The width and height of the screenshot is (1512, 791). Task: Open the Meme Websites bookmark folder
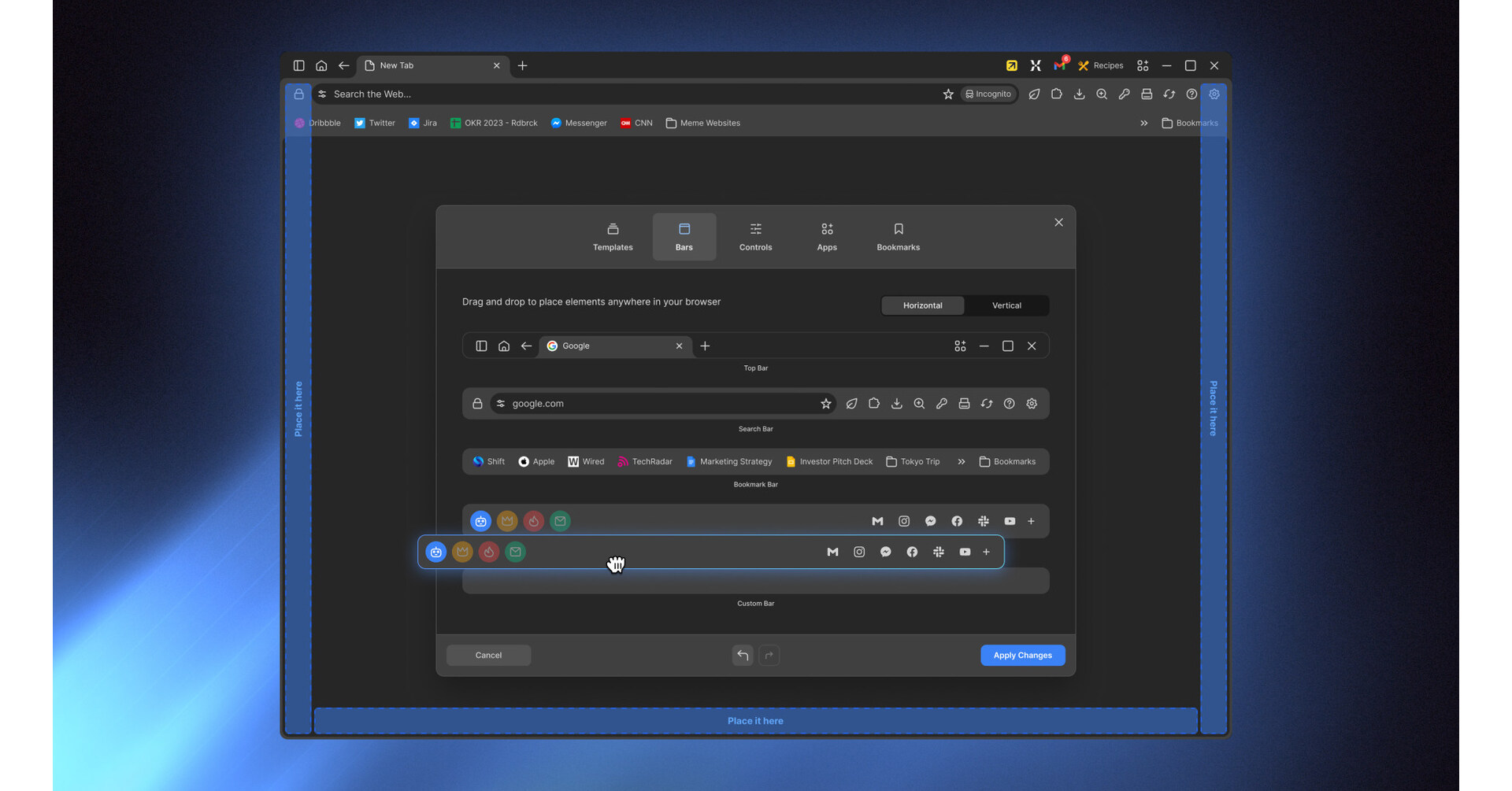pos(702,123)
